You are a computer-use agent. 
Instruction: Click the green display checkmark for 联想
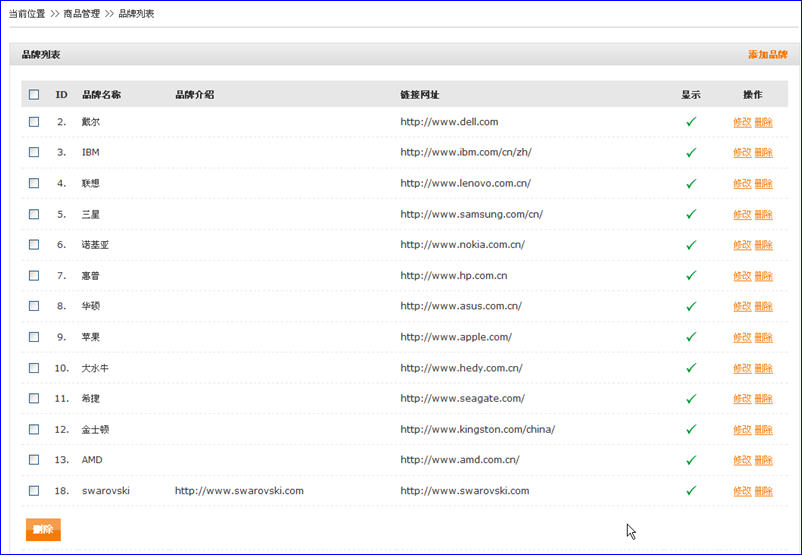point(691,183)
